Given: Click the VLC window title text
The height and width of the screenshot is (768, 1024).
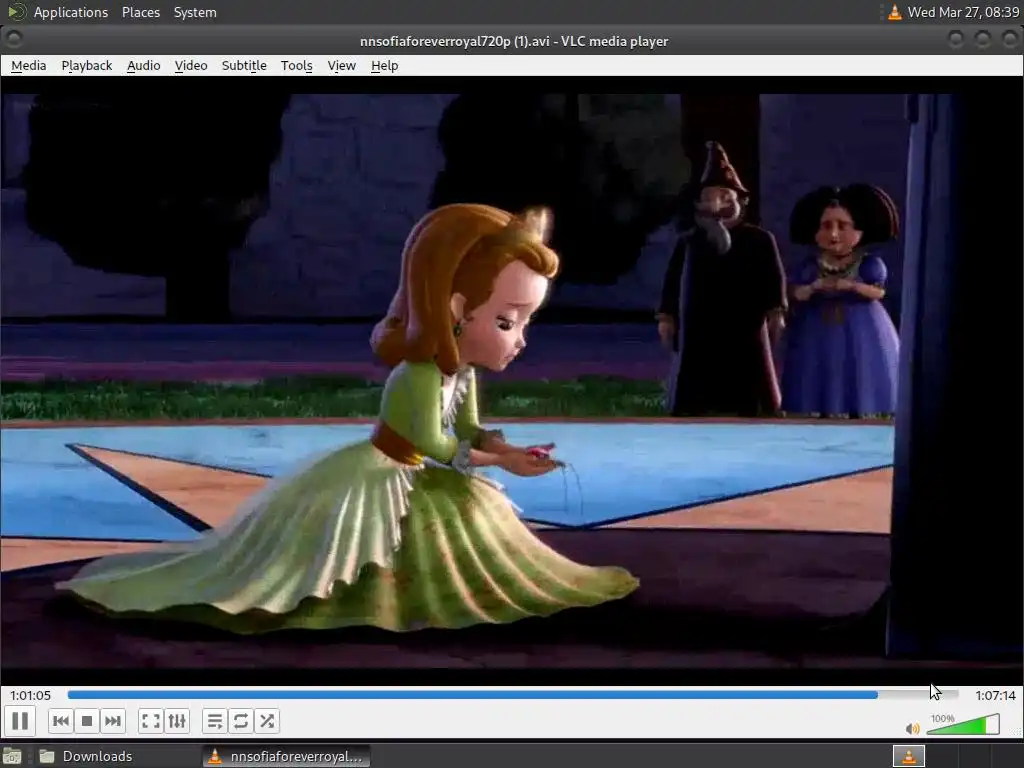Looking at the screenshot, I should (x=514, y=41).
